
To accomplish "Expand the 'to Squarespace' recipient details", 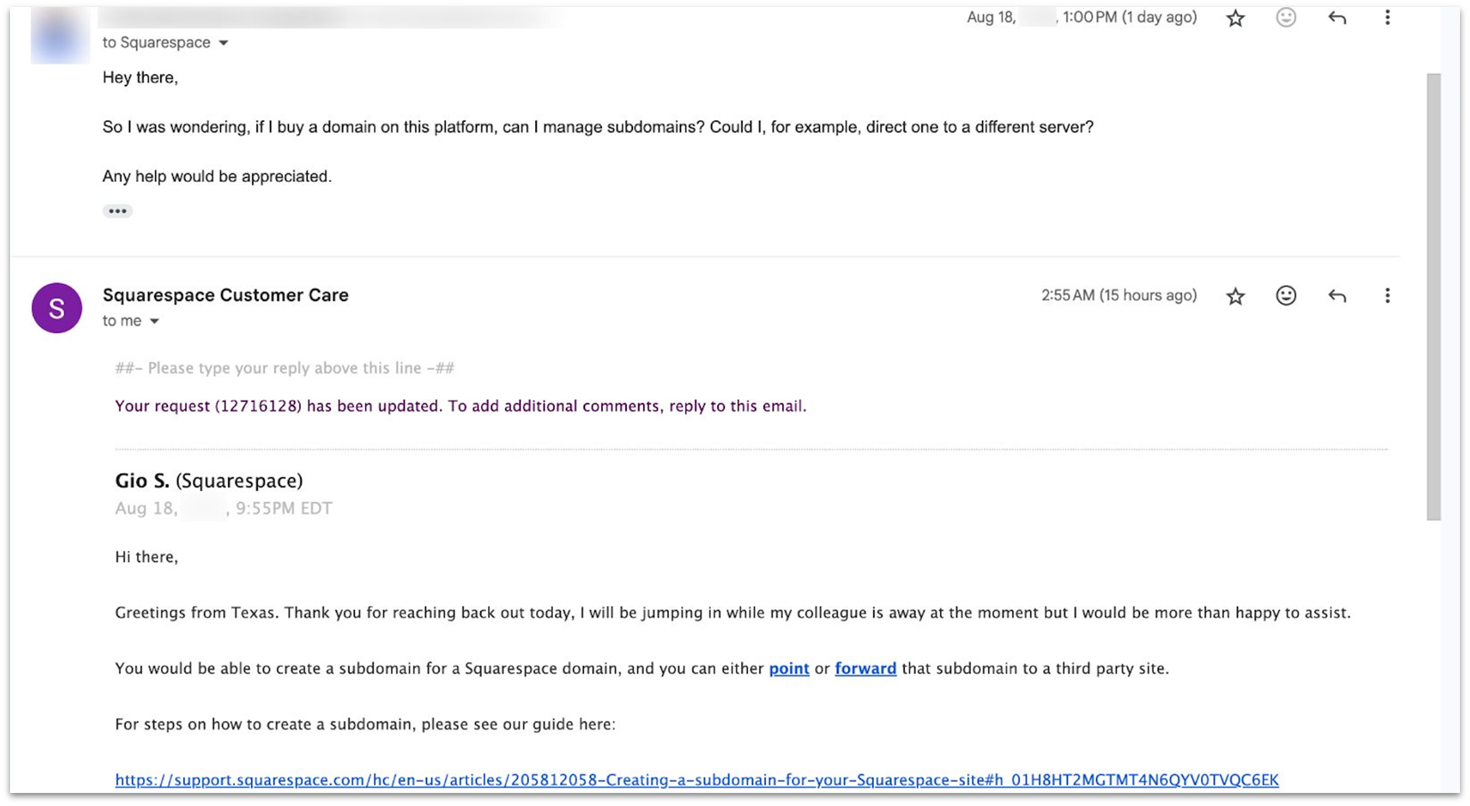I will 165,42.
